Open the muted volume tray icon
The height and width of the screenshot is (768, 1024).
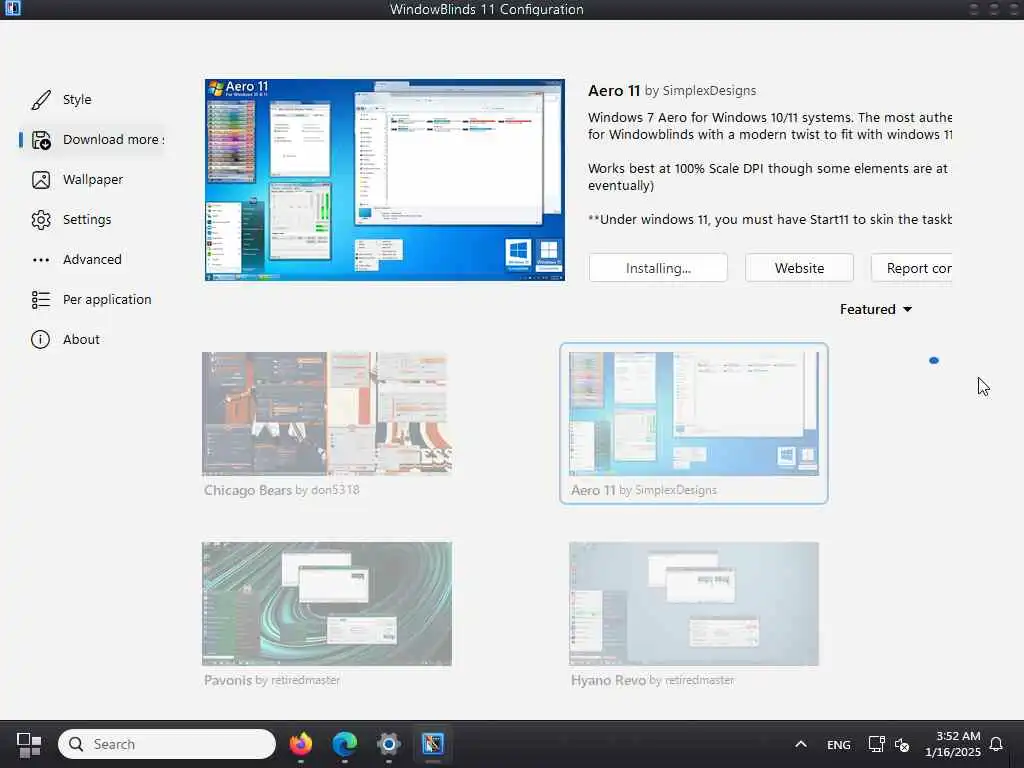click(902, 744)
